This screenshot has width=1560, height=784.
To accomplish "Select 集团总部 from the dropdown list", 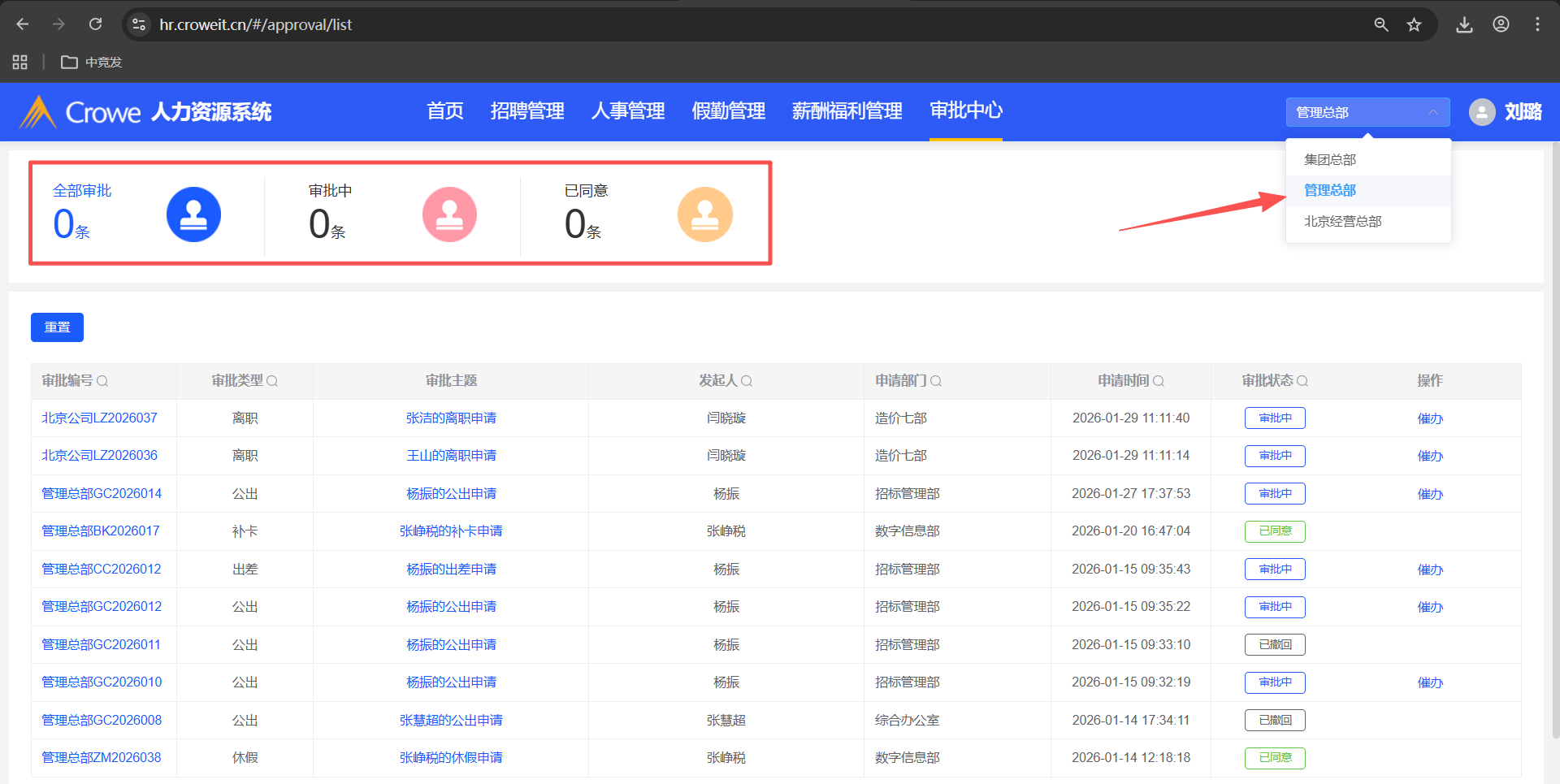I will click(1330, 160).
